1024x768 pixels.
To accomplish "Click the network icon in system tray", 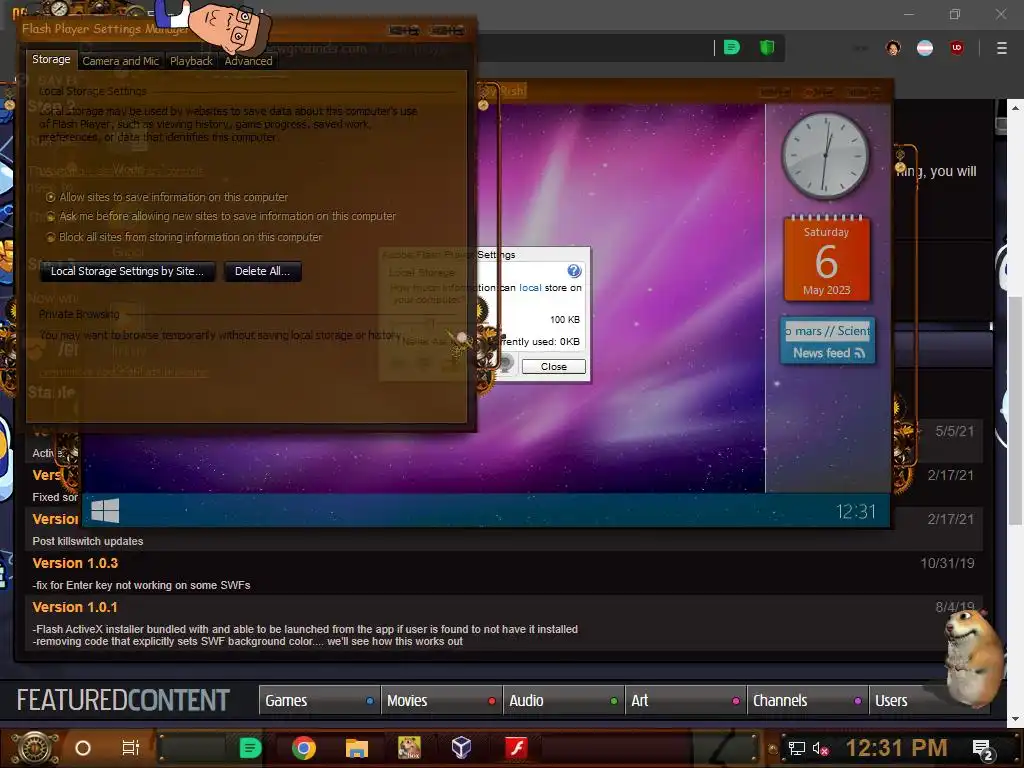I will (x=796, y=748).
